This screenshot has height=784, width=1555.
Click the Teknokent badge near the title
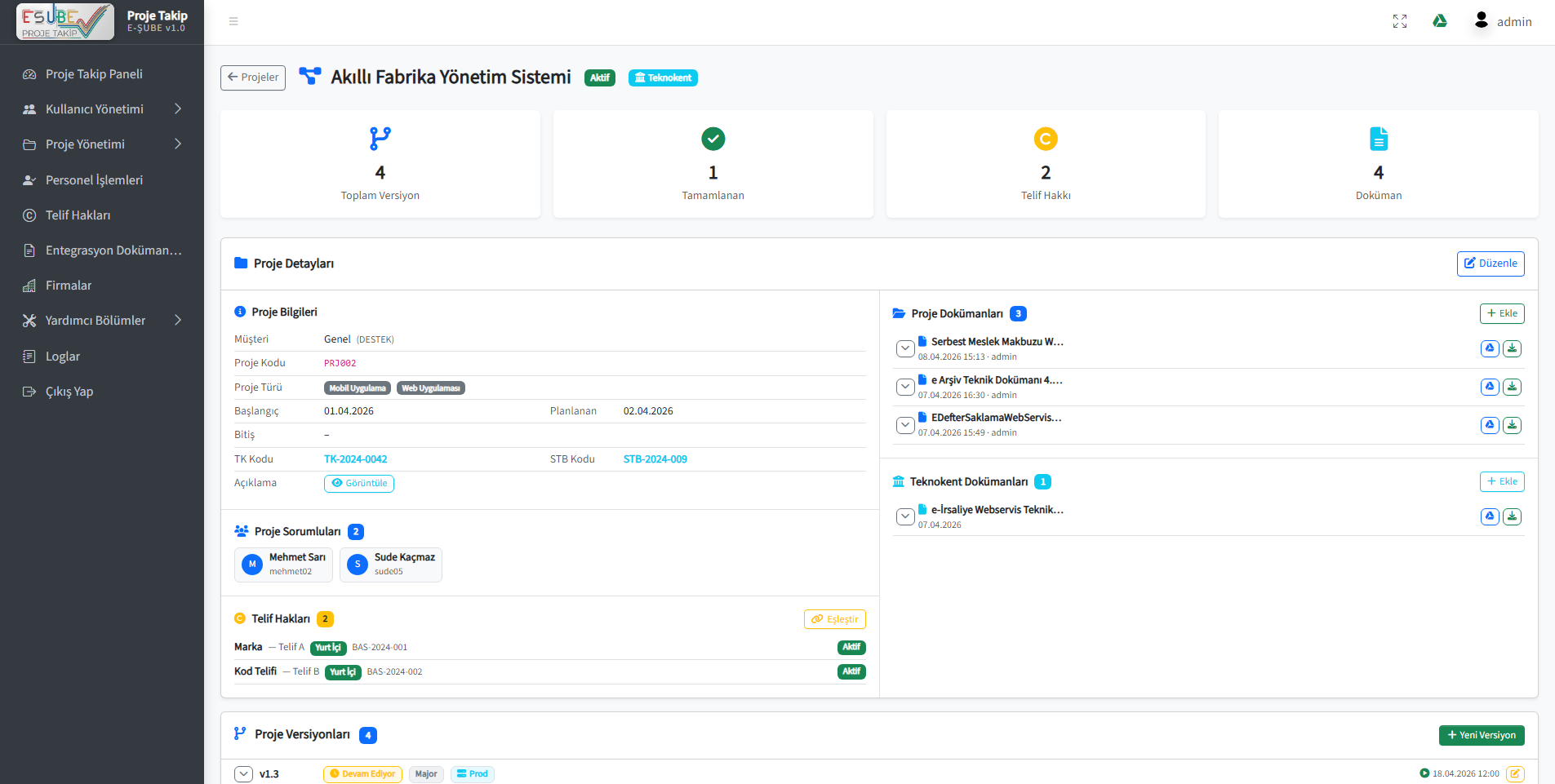coord(663,78)
